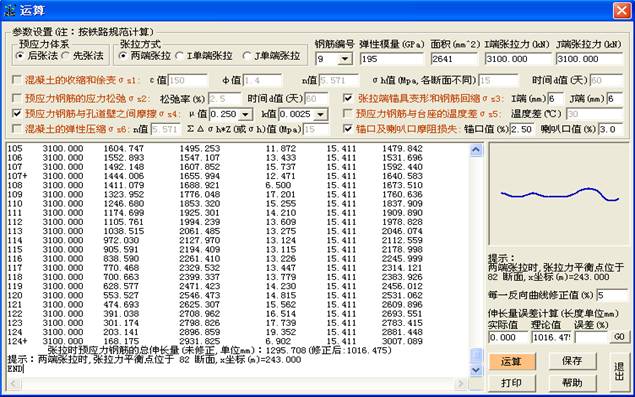635x397 pixels.
Task: Click the results list scroll-down arrow
Action: point(477,370)
